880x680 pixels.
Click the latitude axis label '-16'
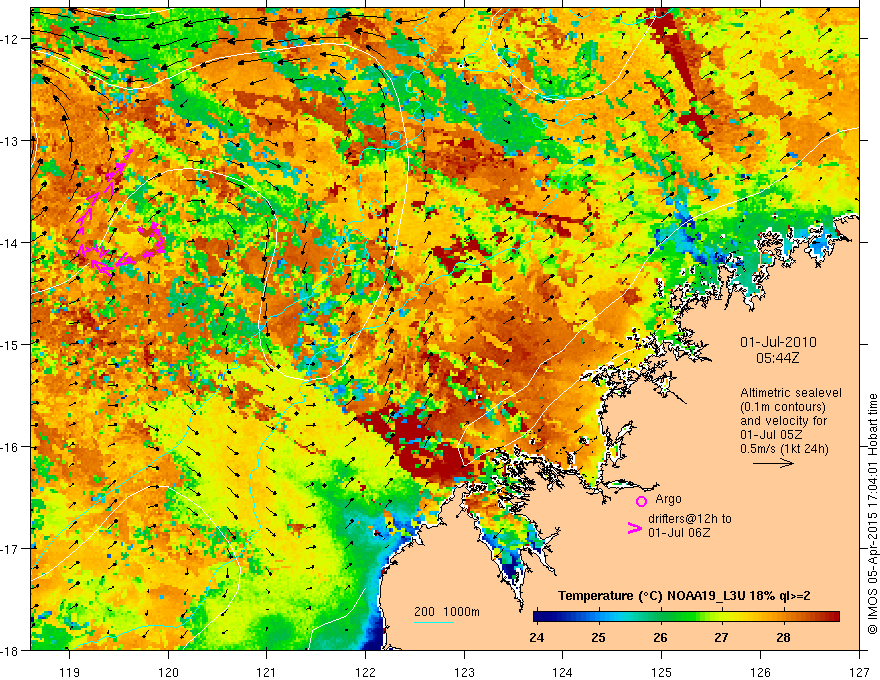(x=11, y=447)
